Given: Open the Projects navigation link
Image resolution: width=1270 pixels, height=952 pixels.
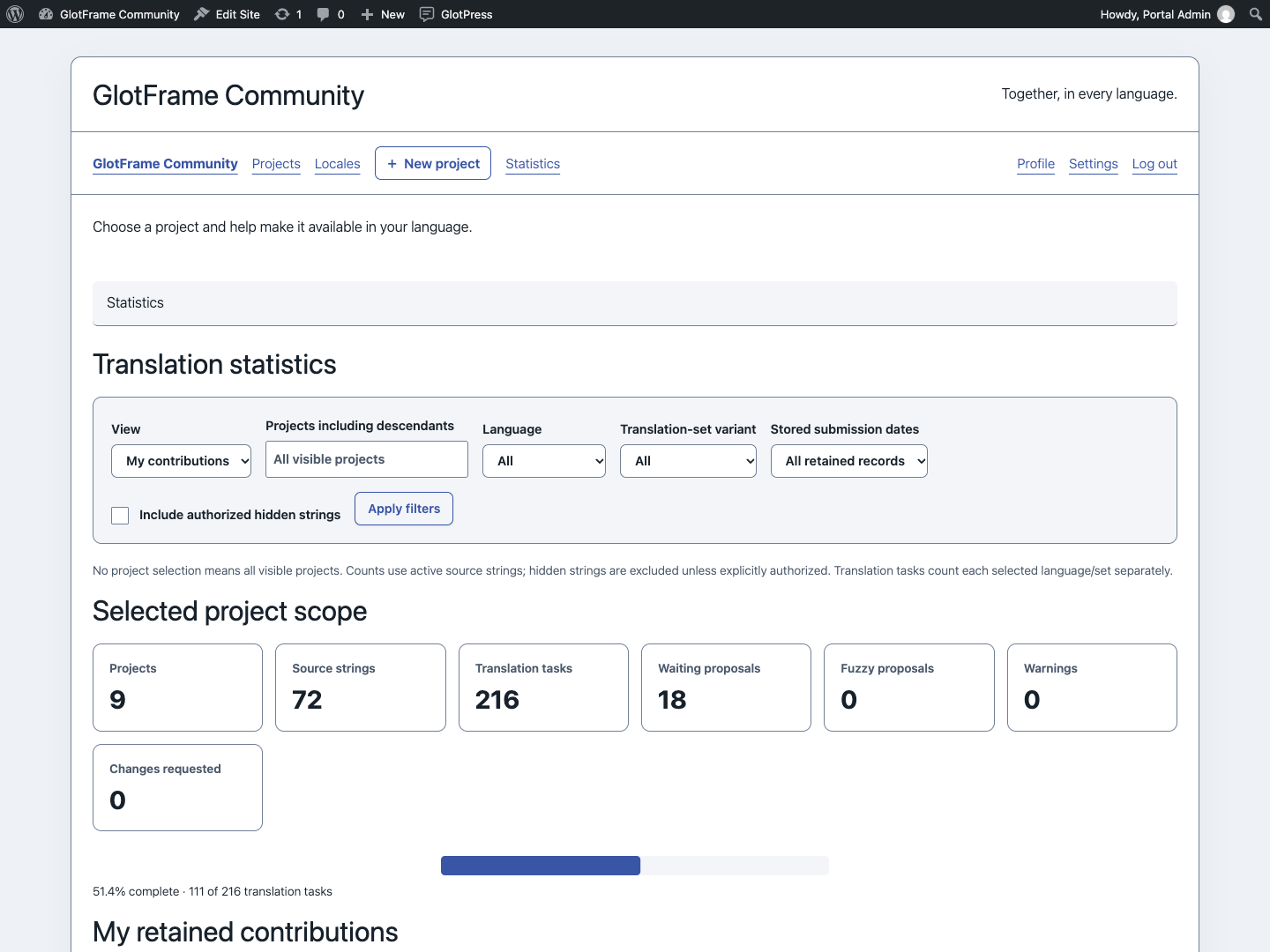Looking at the screenshot, I should point(276,164).
